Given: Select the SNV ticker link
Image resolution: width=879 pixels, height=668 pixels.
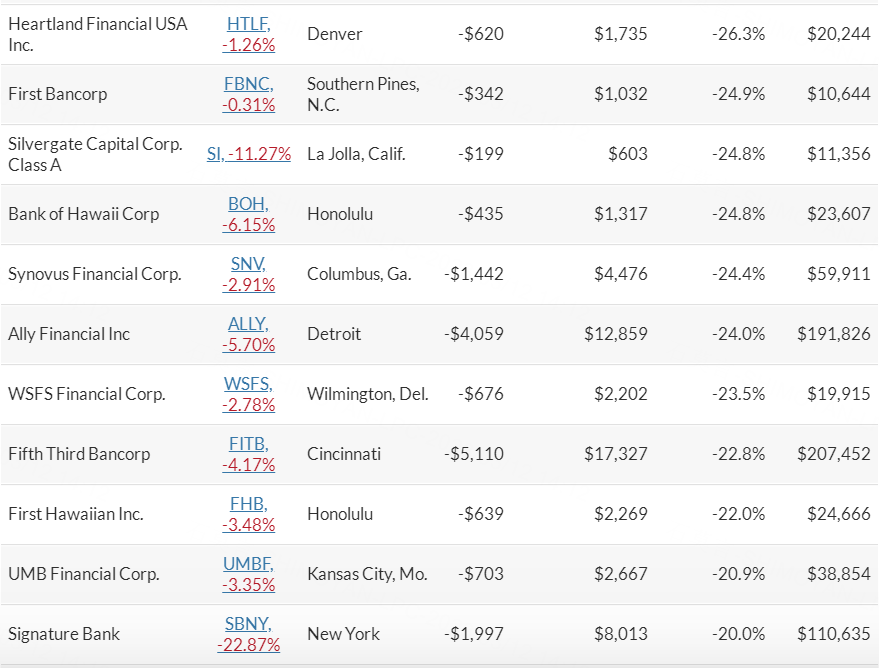Looking at the screenshot, I should click(248, 264).
